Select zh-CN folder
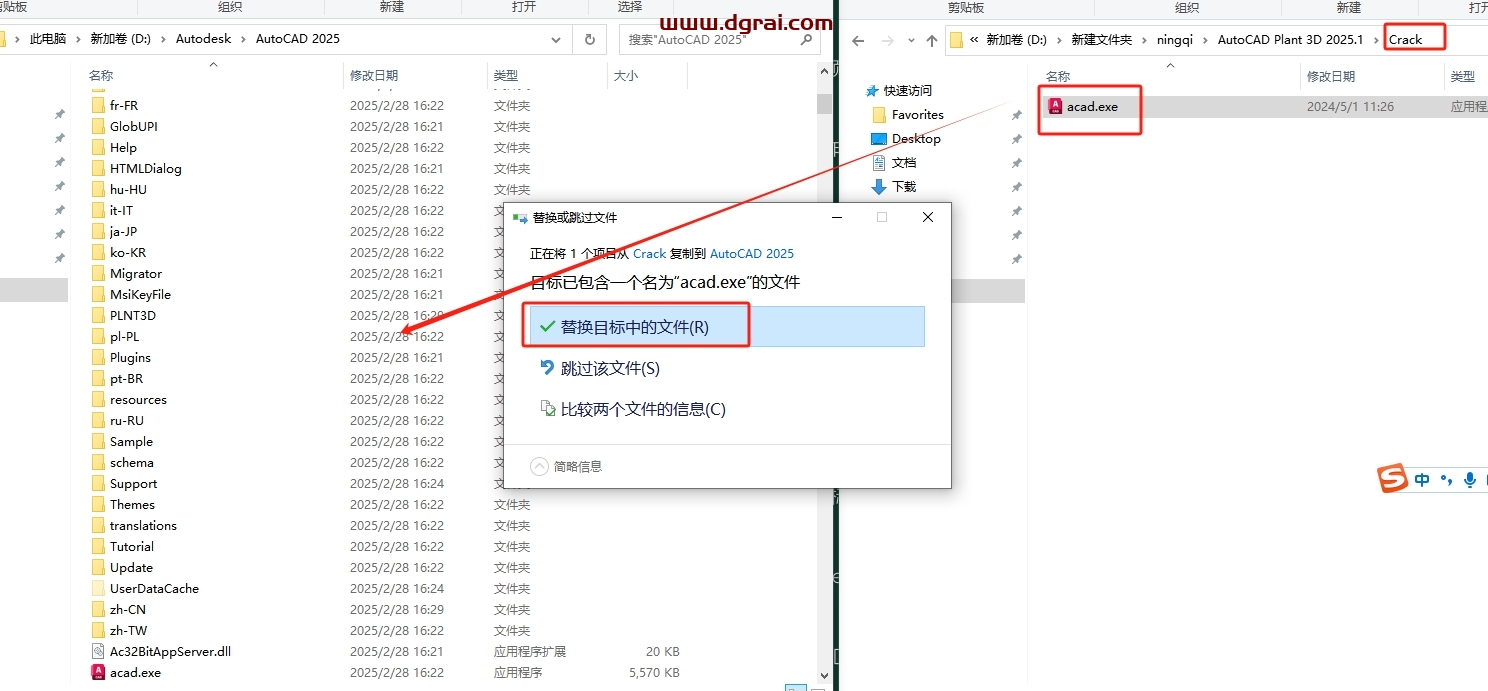Image resolution: width=1488 pixels, height=691 pixels. click(128, 609)
